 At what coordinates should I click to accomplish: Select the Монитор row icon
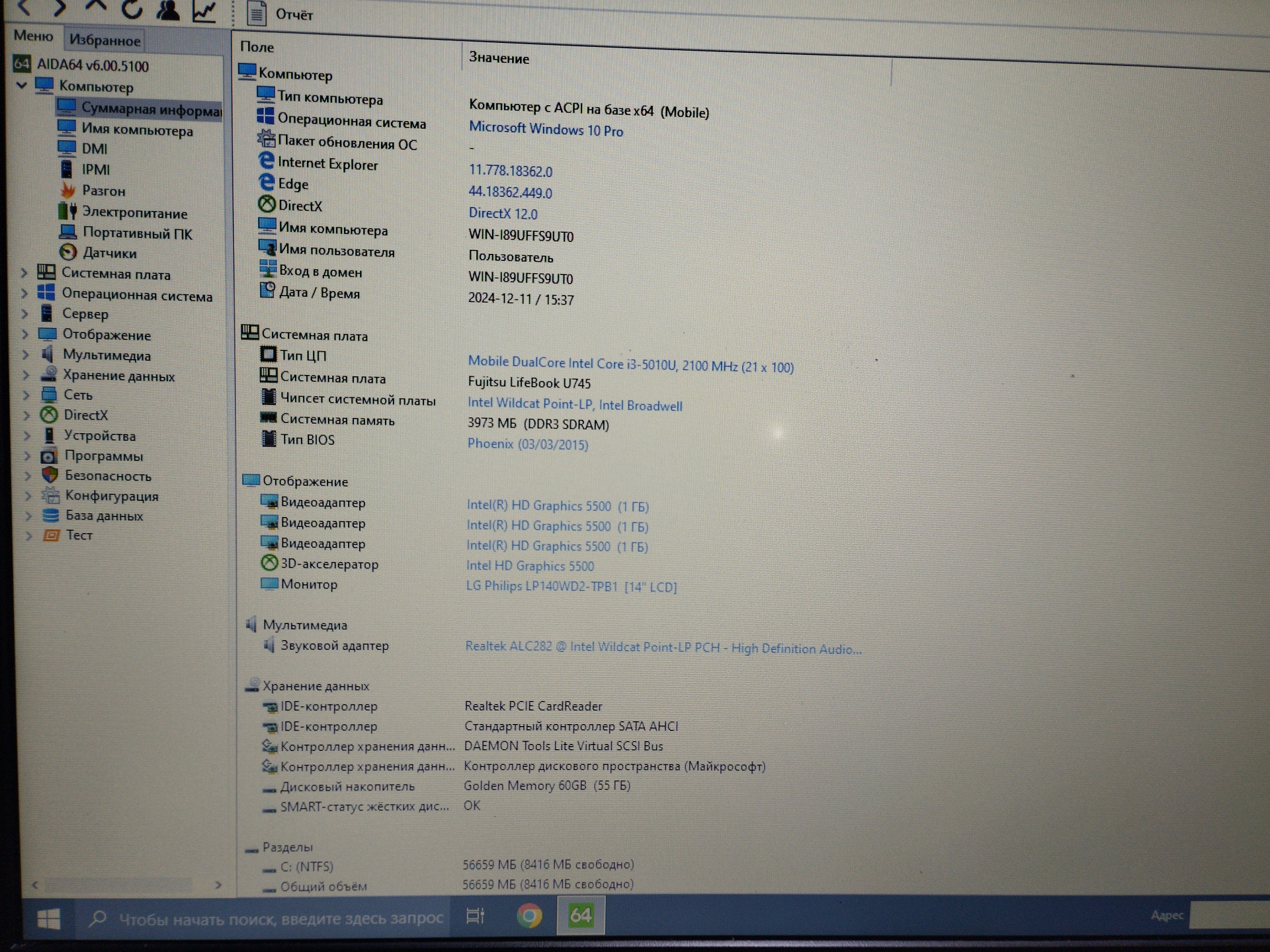[x=269, y=583]
